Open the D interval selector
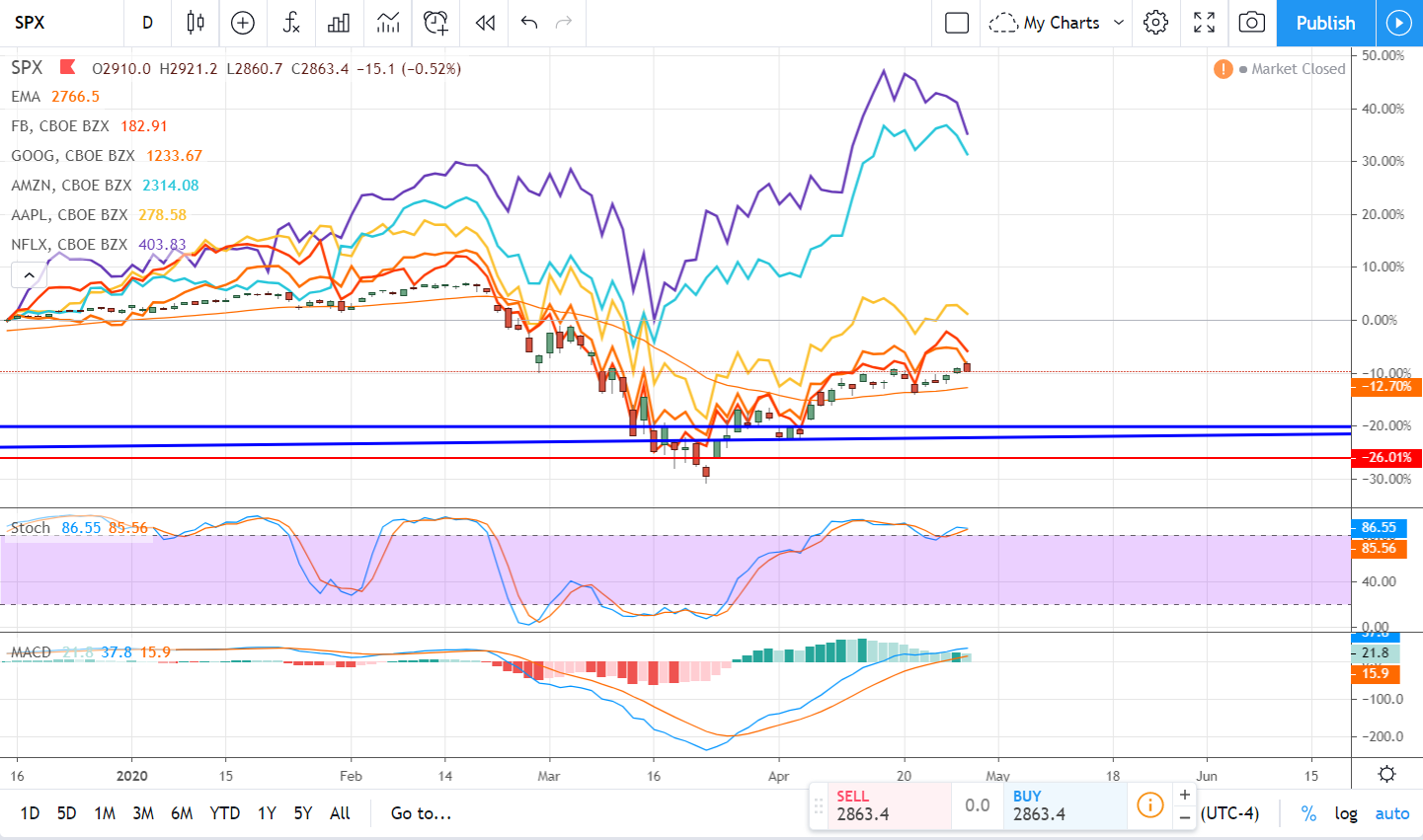The width and height of the screenshot is (1423, 840). [x=147, y=23]
